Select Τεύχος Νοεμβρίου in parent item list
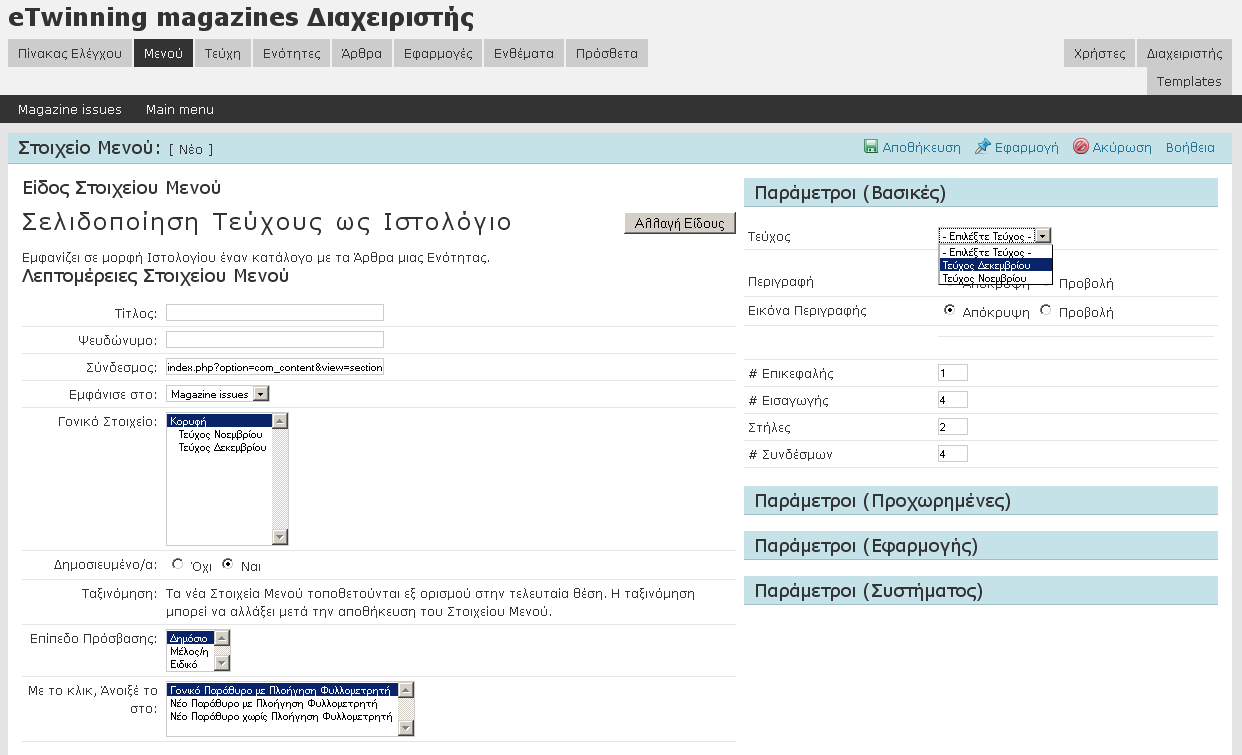Viewport: 1242px width, 755px height. 220,435
